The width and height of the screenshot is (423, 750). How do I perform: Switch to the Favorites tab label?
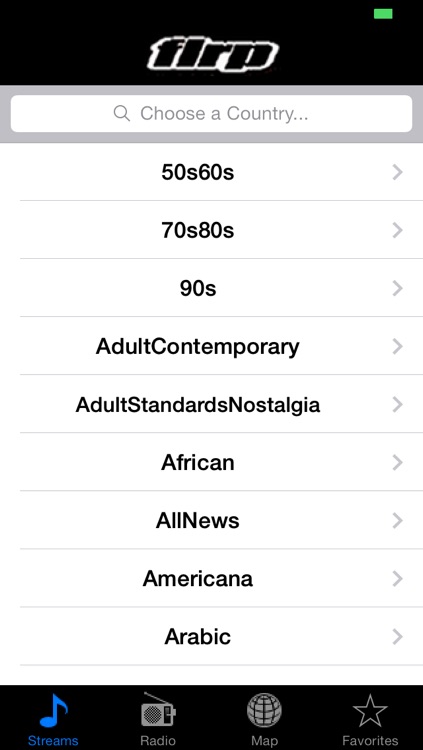pyautogui.click(x=370, y=741)
